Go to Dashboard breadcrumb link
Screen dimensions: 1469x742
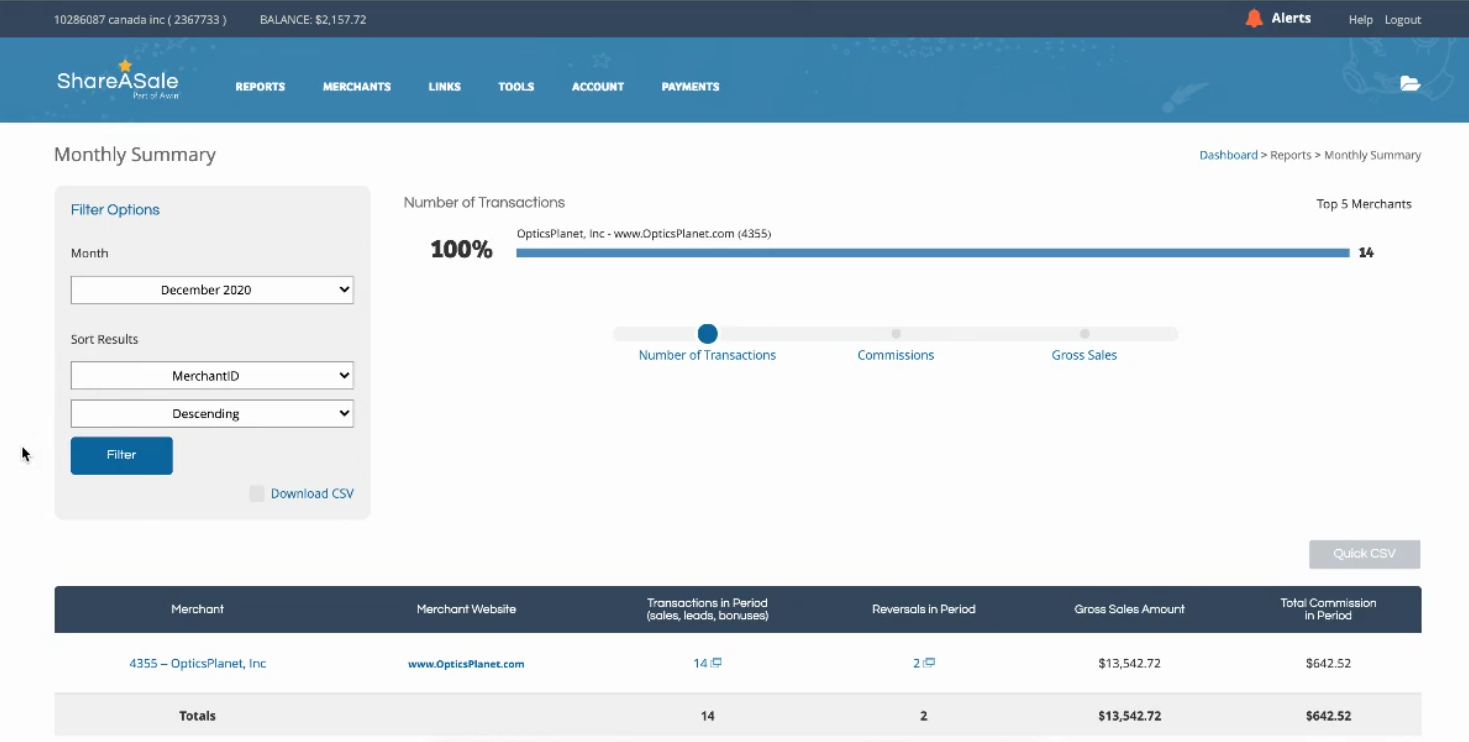(1229, 155)
